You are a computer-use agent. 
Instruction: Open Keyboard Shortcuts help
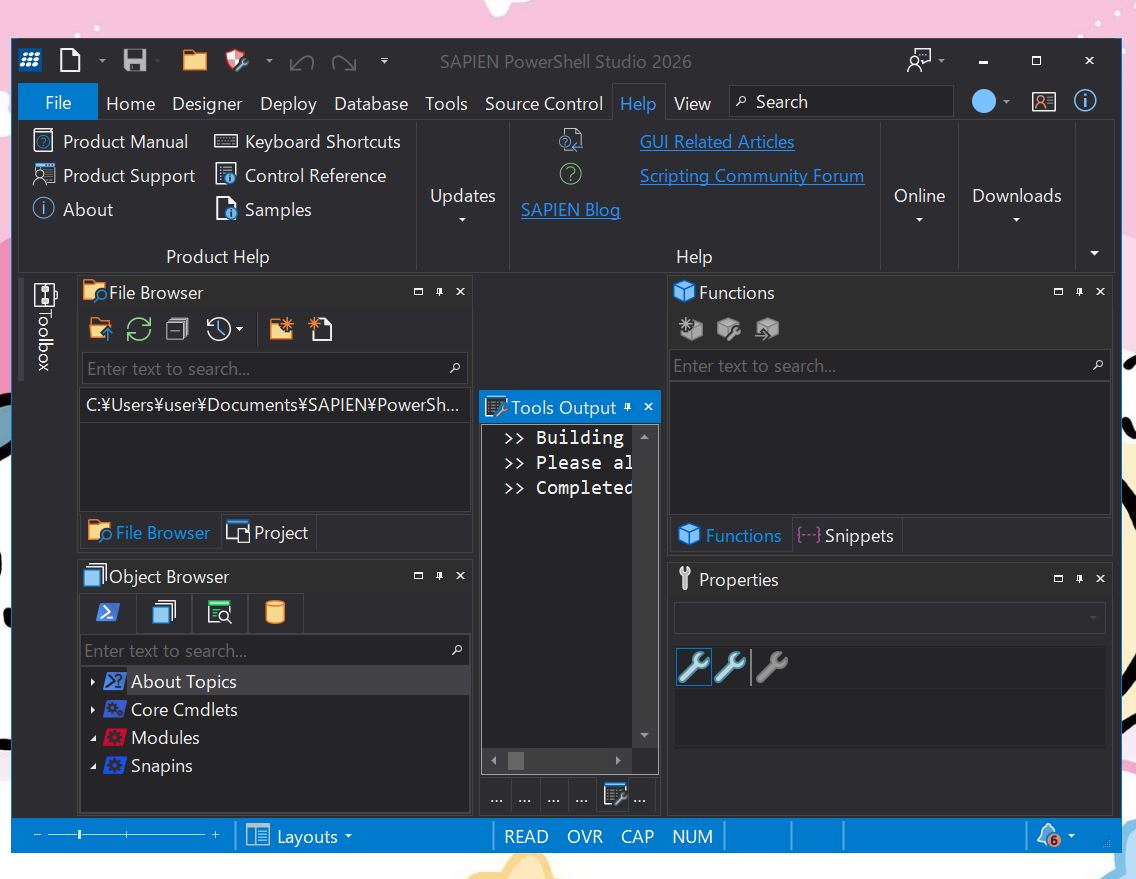[307, 141]
